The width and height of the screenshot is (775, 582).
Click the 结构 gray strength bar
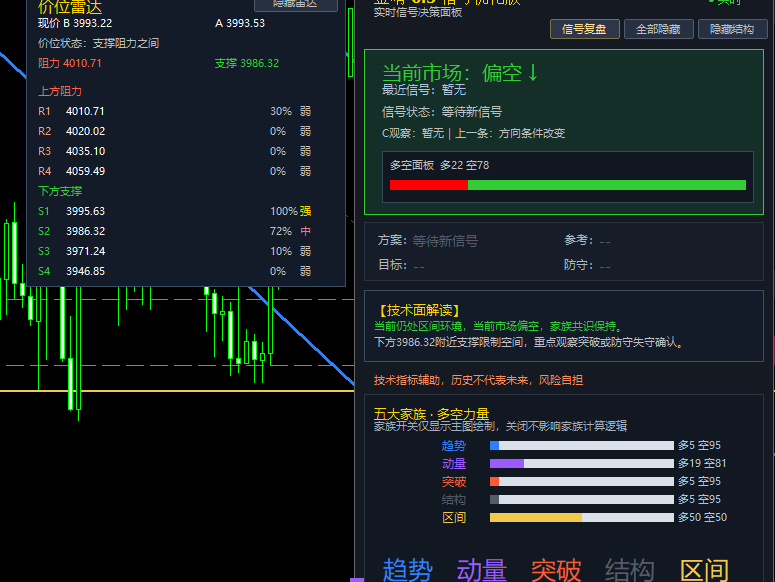point(582,499)
